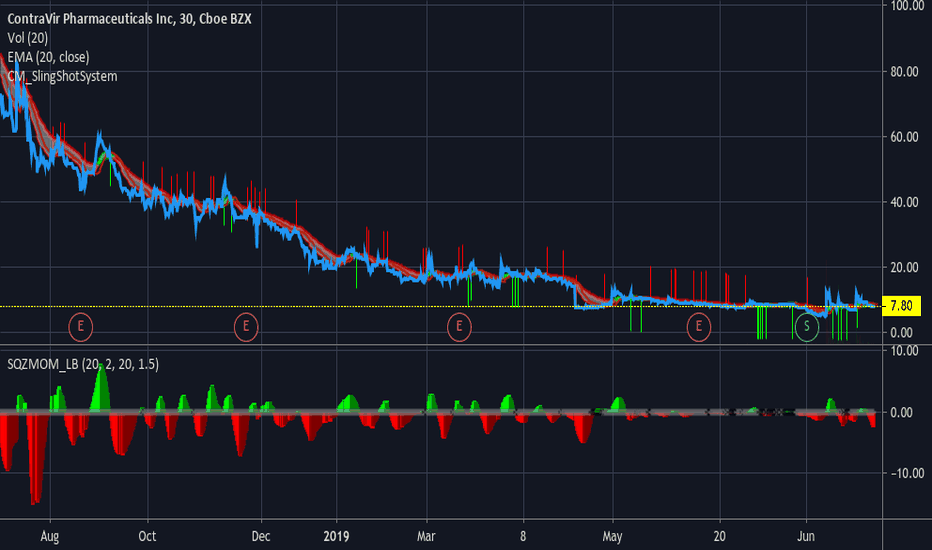Click the earnings marker E before the 20 date label
The width and height of the screenshot is (932, 550).
pyautogui.click(x=698, y=326)
